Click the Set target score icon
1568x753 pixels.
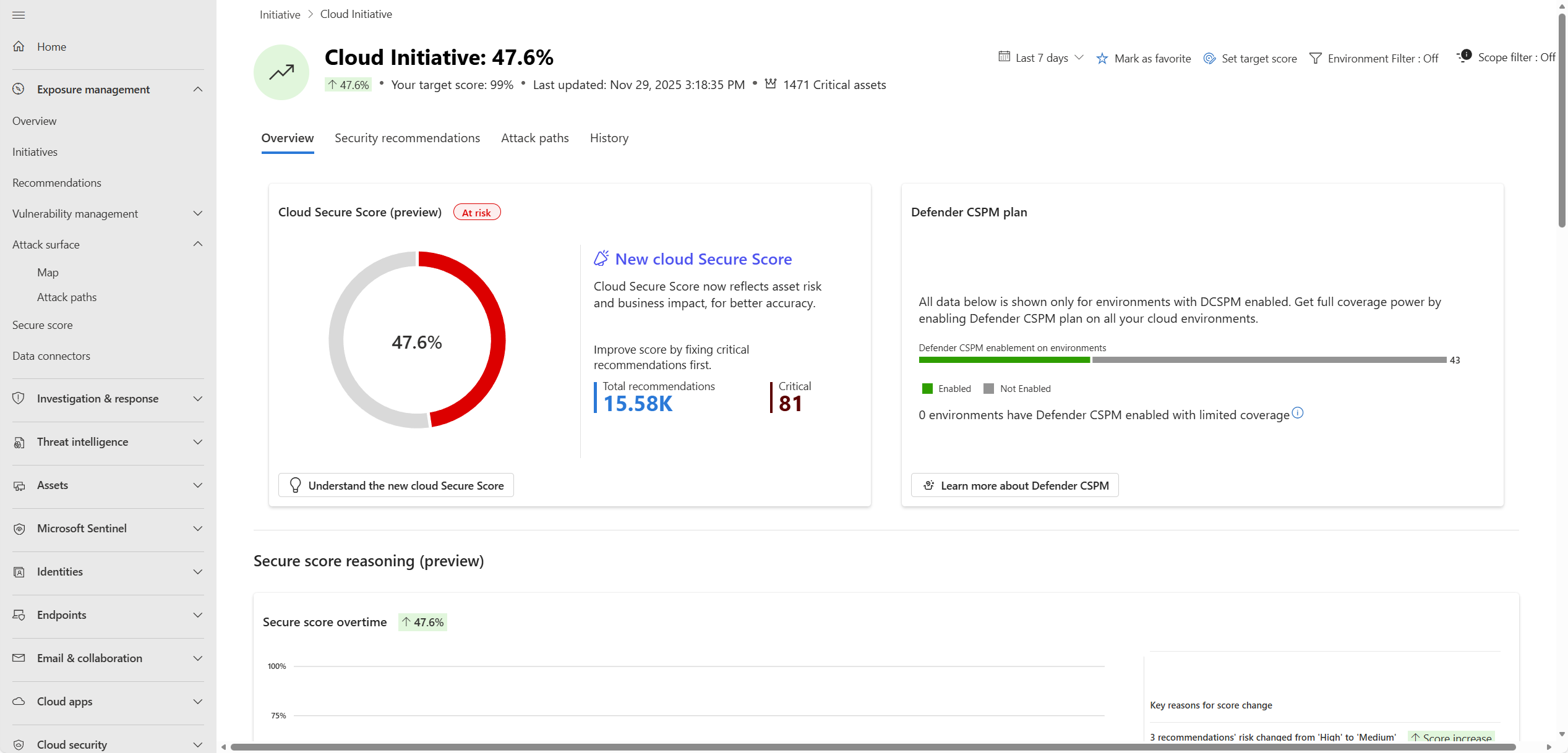click(x=1209, y=59)
